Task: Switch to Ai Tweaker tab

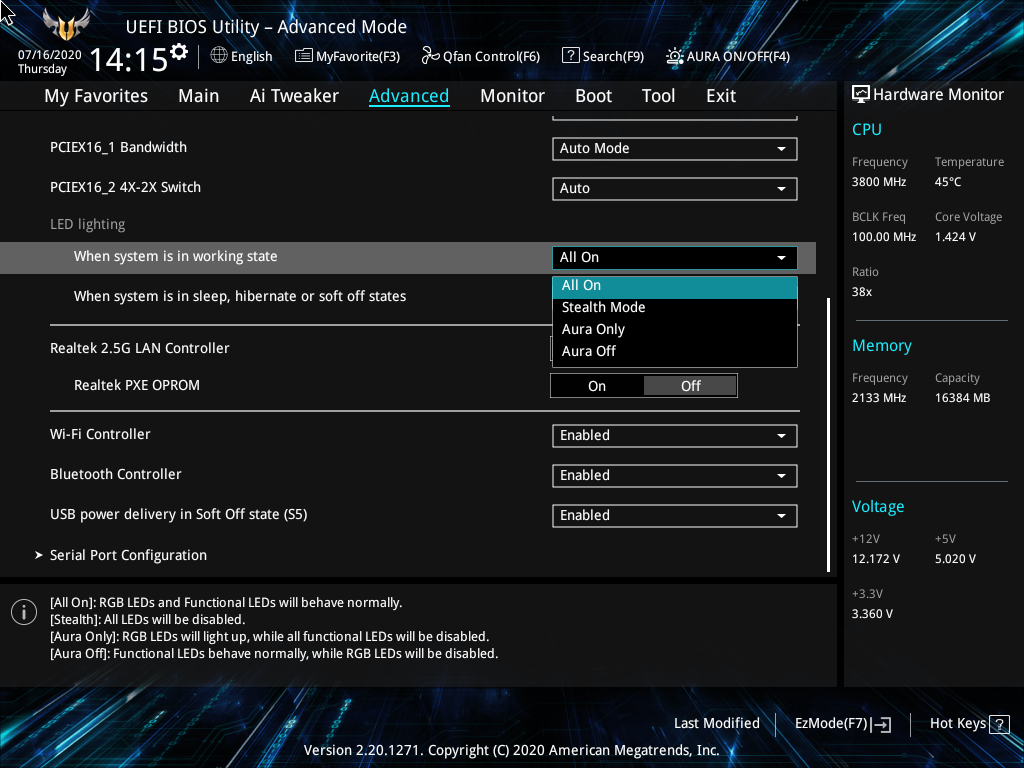Action: click(x=294, y=96)
